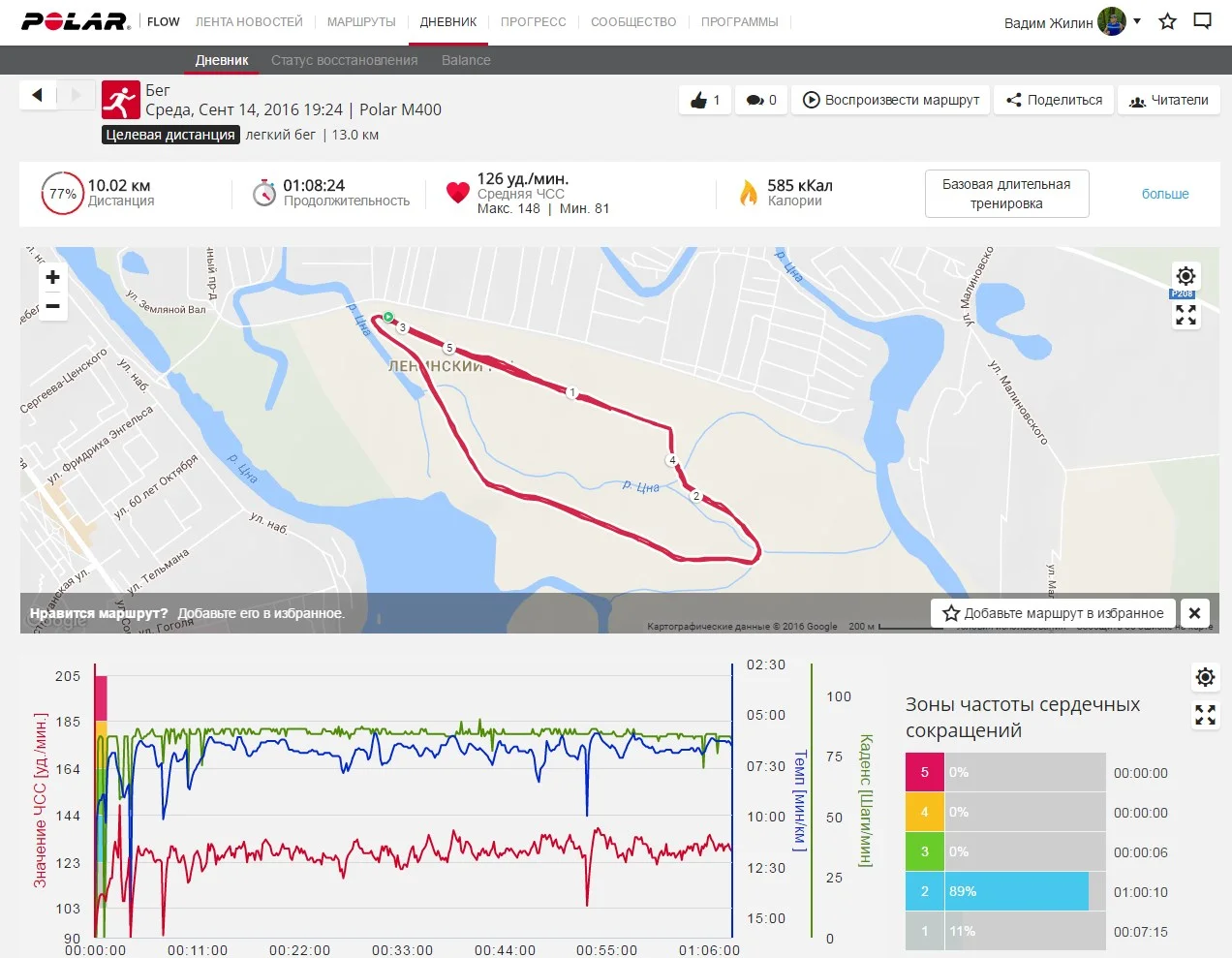Select the Дневник top menu item
Image resolution: width=1232 pixels, height=958 pixels.
pyautogui.click(x=448, y=21)
